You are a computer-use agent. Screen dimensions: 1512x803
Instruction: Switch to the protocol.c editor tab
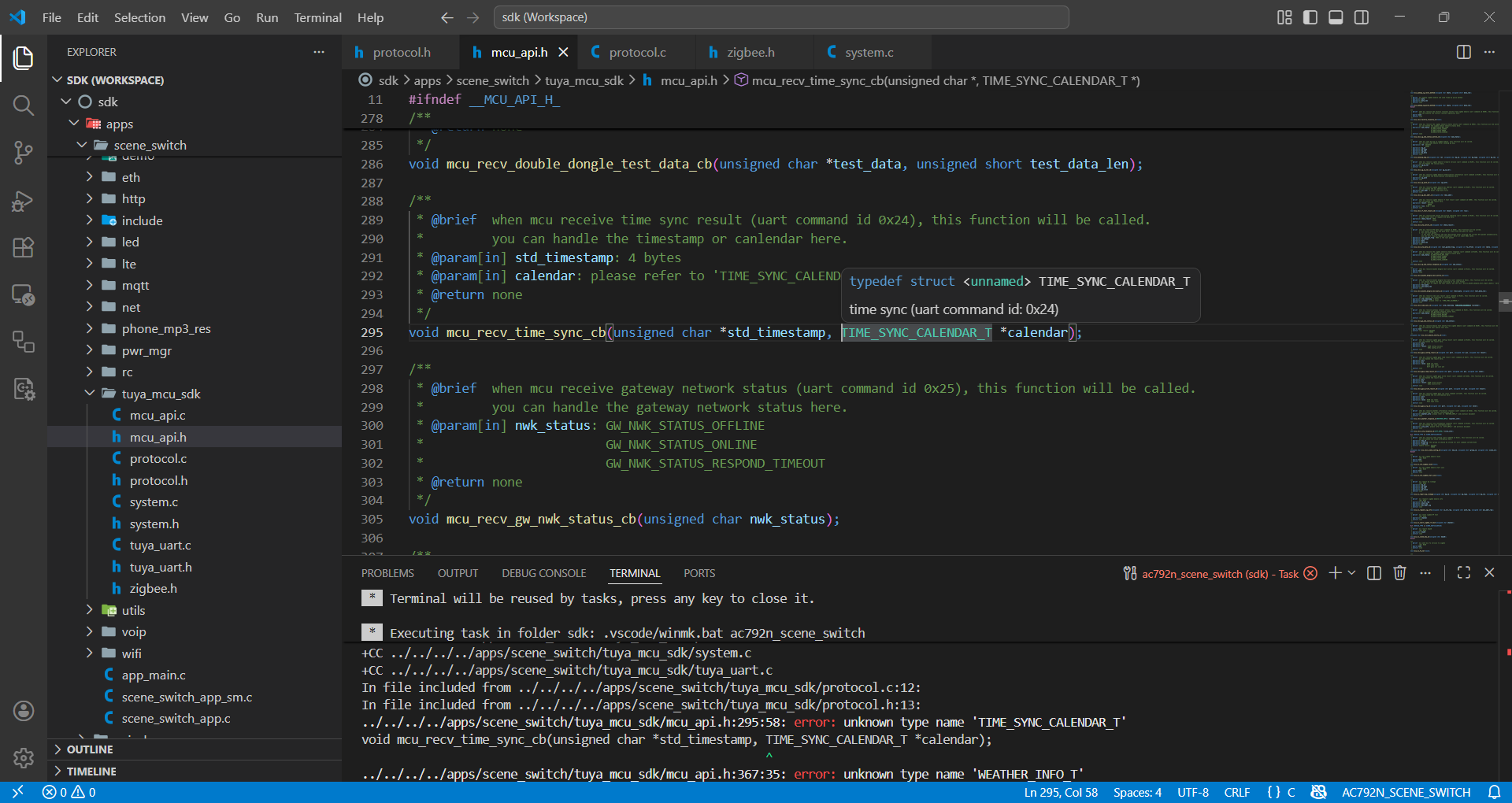pos(636,52)
